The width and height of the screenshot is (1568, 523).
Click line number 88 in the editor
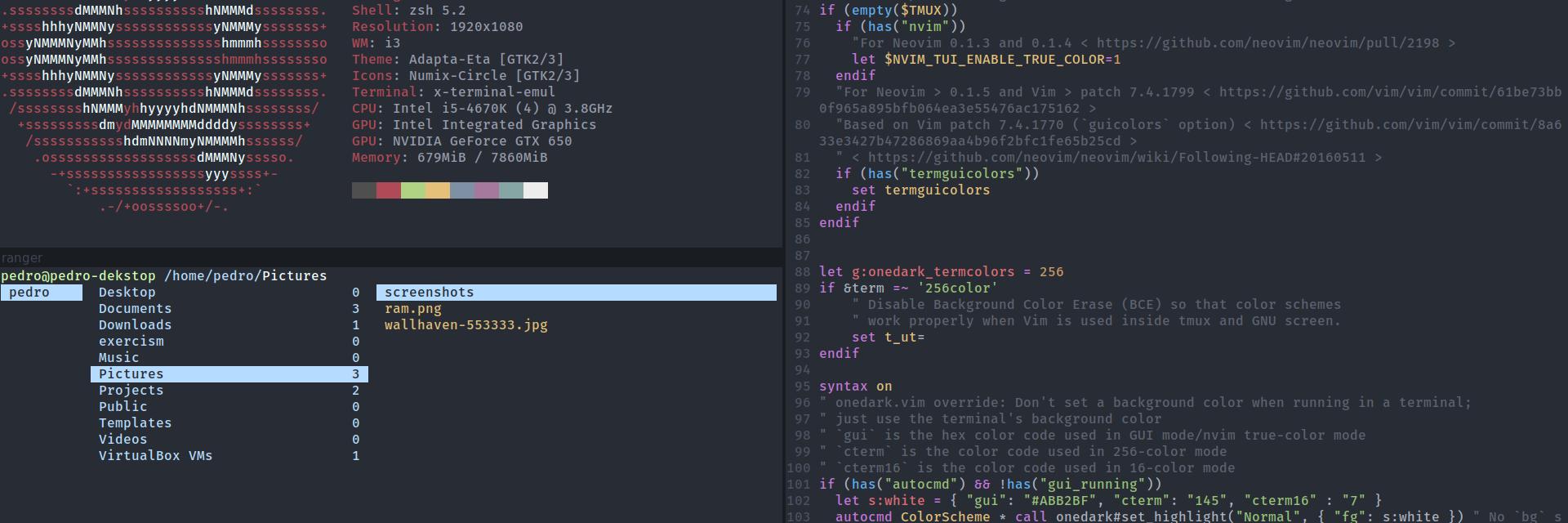[x=802, y=272]
